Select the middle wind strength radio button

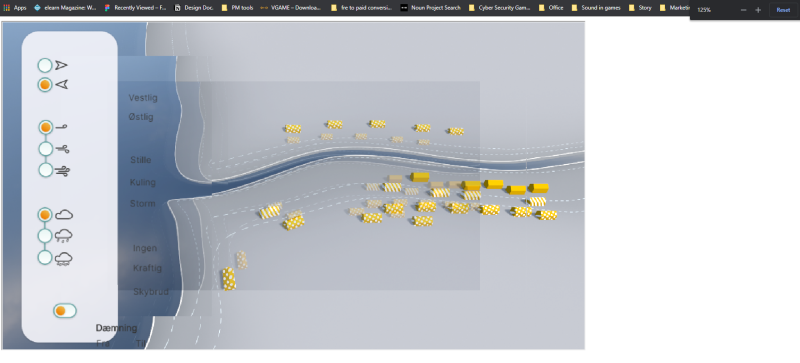[46, 149]
